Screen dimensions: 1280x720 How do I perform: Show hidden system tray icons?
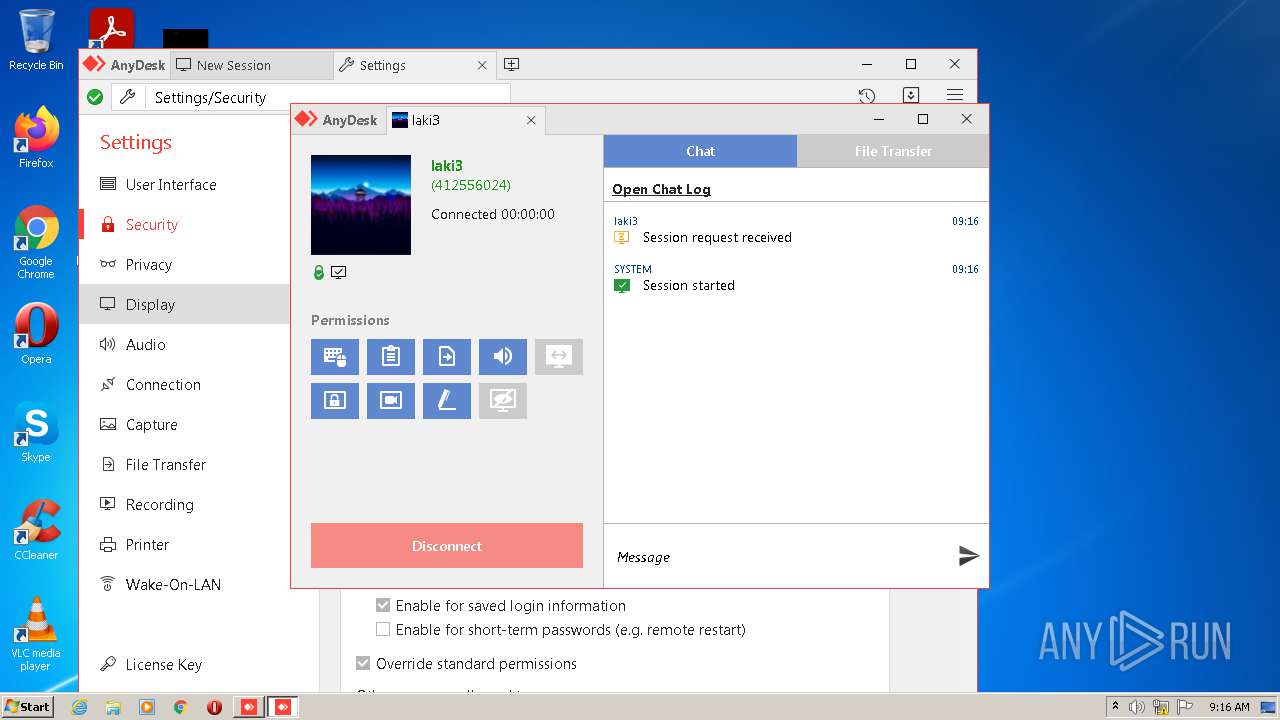click(x=1115, y=707)
